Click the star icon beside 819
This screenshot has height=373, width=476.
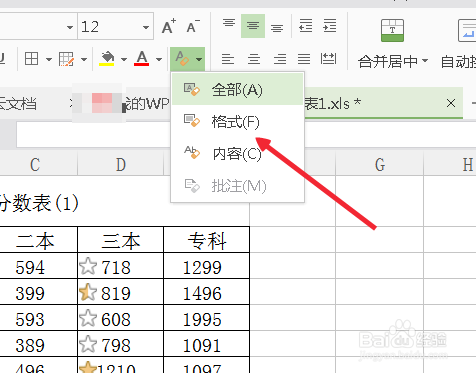coord(88,292)
